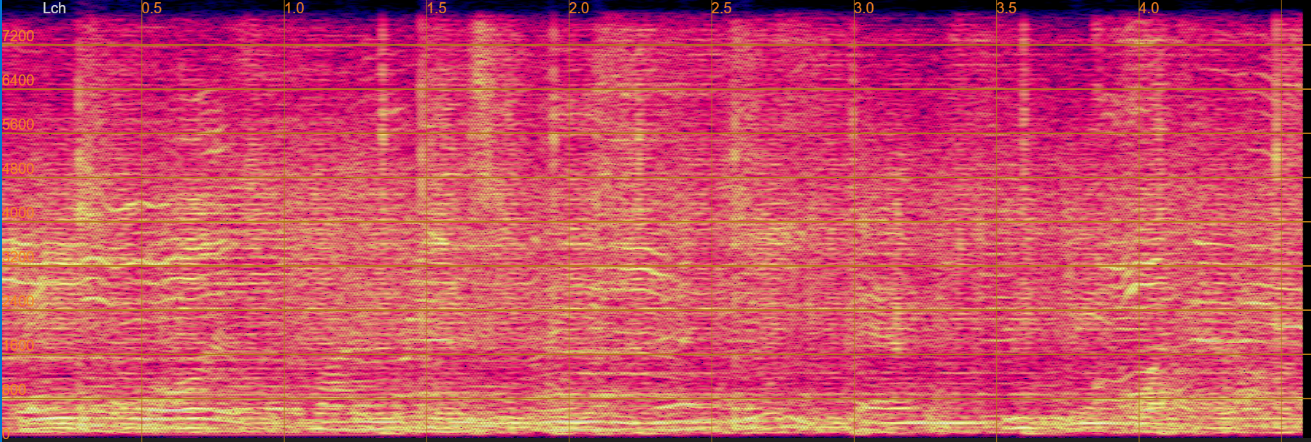Click the Lch channel label
This screenshot has width=1311, height=442.
tap(54, 8)
